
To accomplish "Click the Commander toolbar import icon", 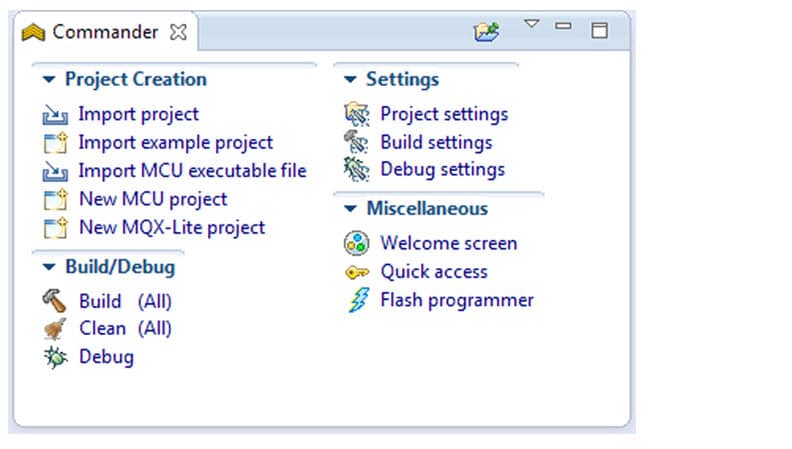I will (x=486, y=32).
